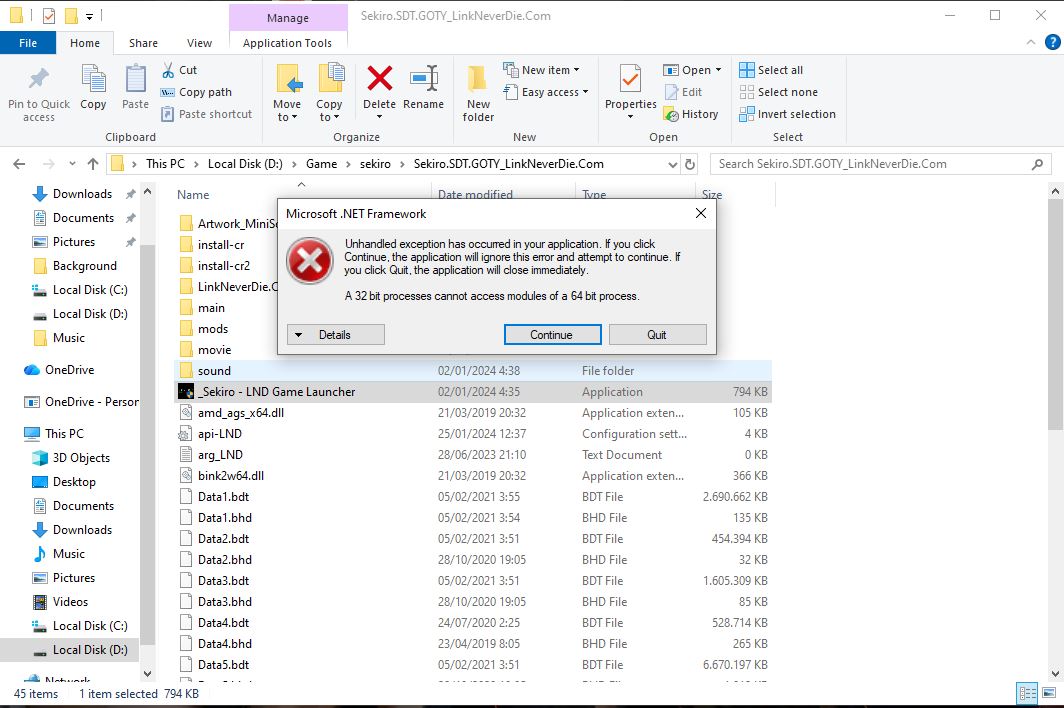
Task: Click Cut scissors in ribbon
Action: click(x=180, y=70)
